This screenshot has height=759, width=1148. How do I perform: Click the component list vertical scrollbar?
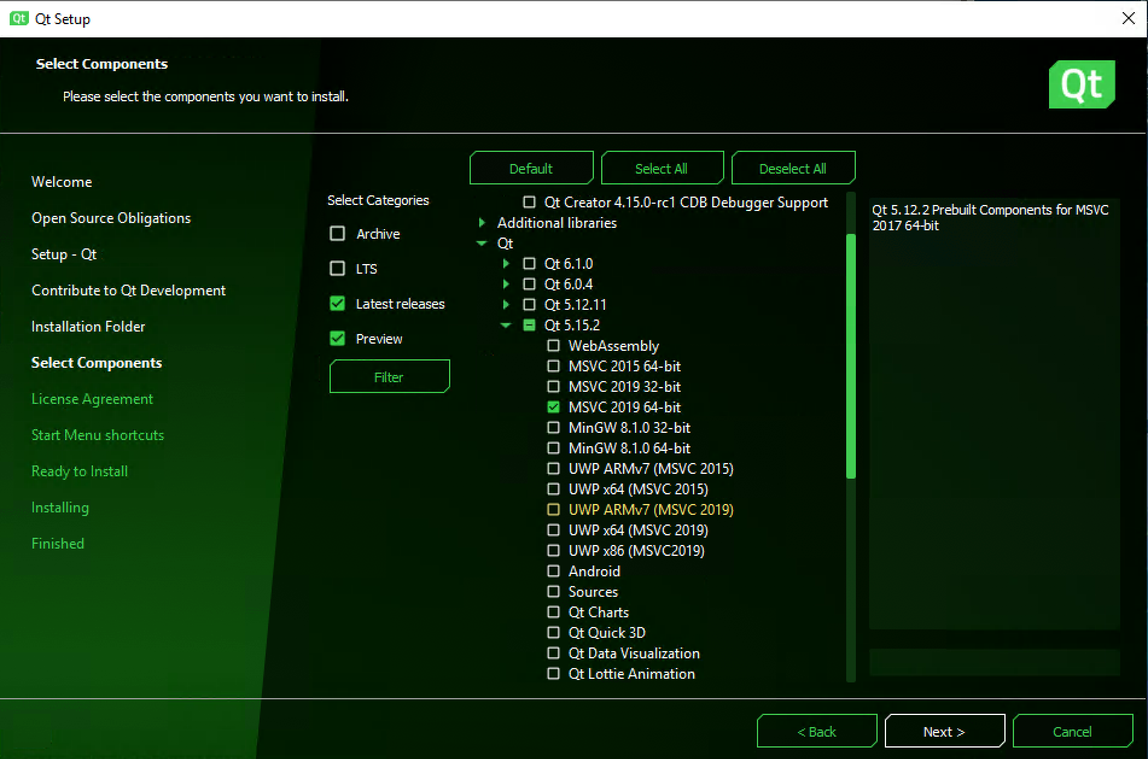(851, 356)
